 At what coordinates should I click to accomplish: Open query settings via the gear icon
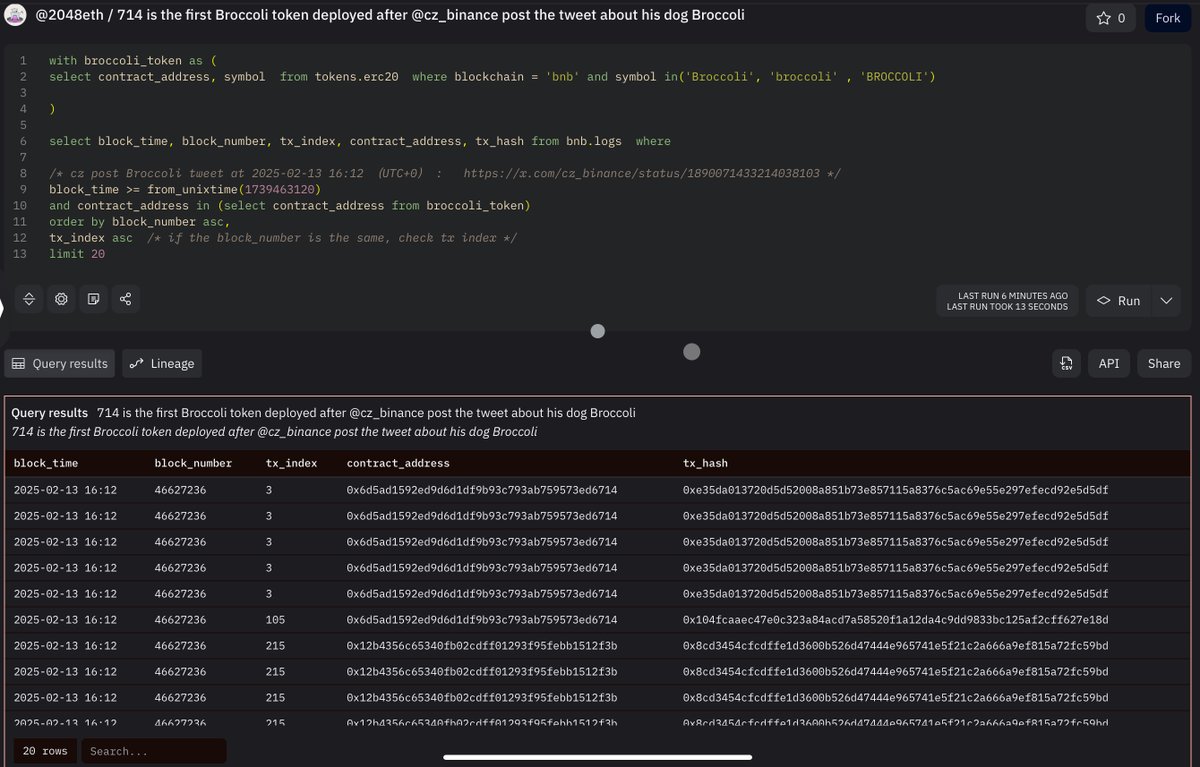click(x=61, y=299)
